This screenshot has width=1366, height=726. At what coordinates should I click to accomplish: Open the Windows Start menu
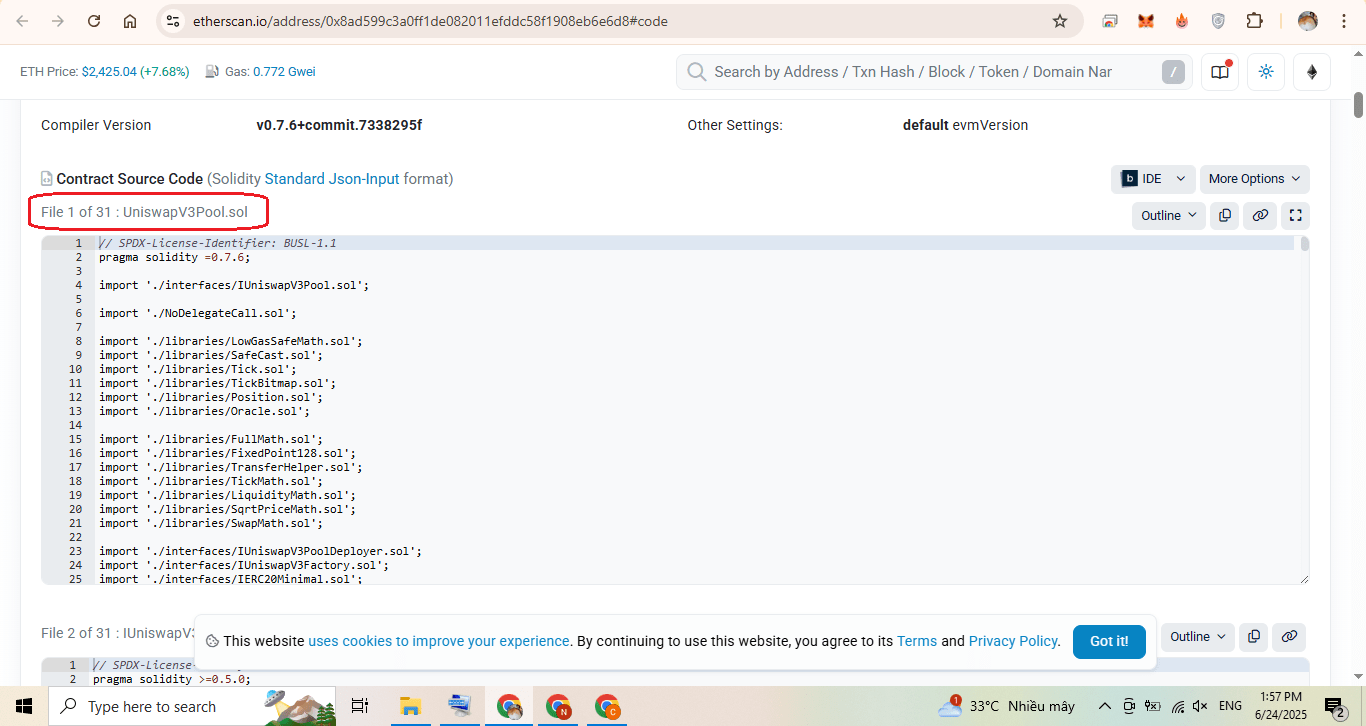(24, 707)
